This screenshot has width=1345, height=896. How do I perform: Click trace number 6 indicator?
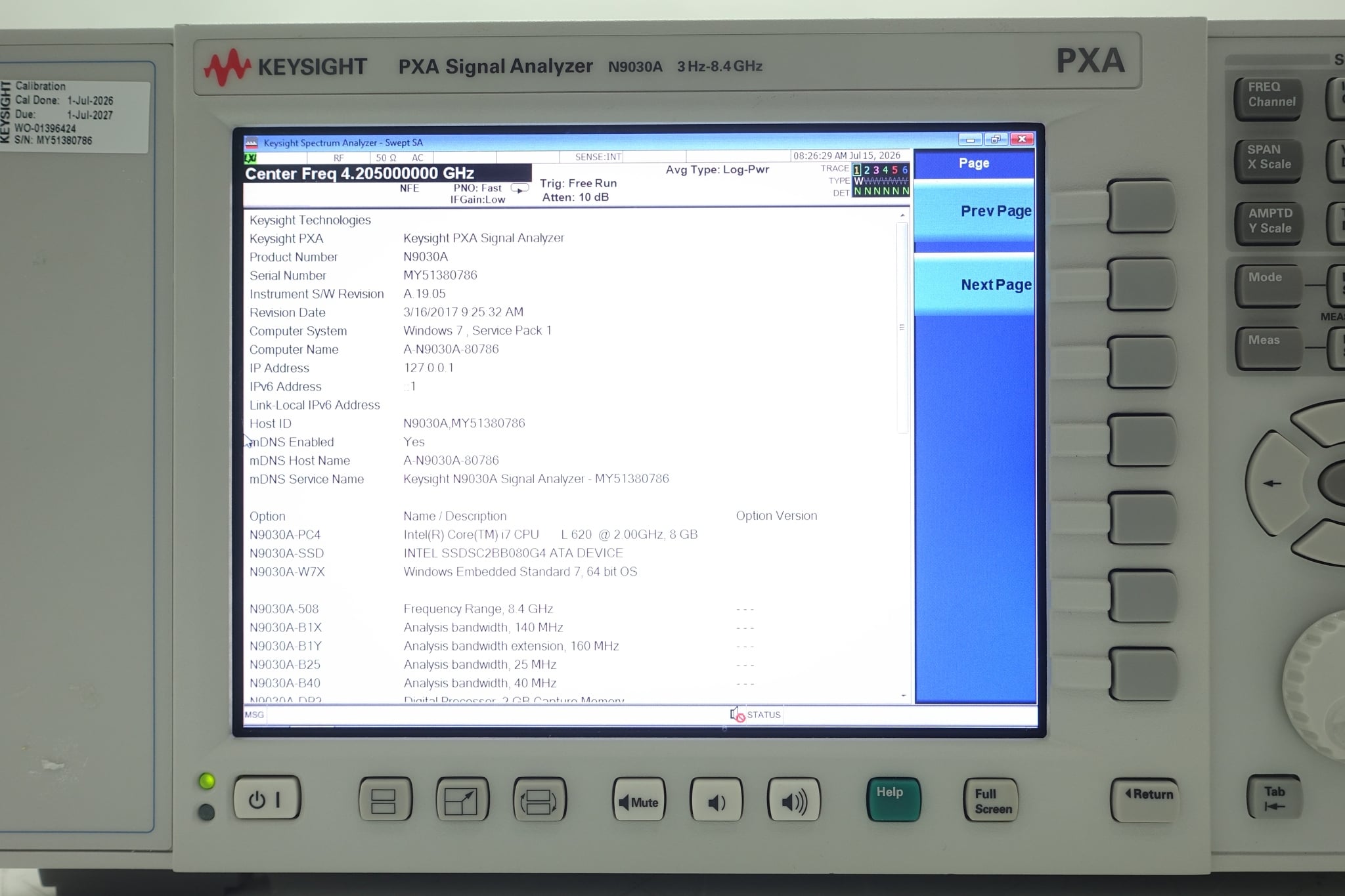[904, 170]
